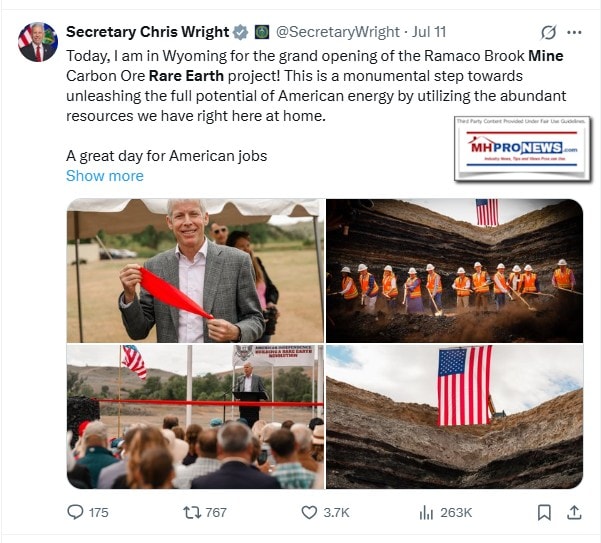
Task: View post analytics via the bar-chart icon
Action: 426,512
